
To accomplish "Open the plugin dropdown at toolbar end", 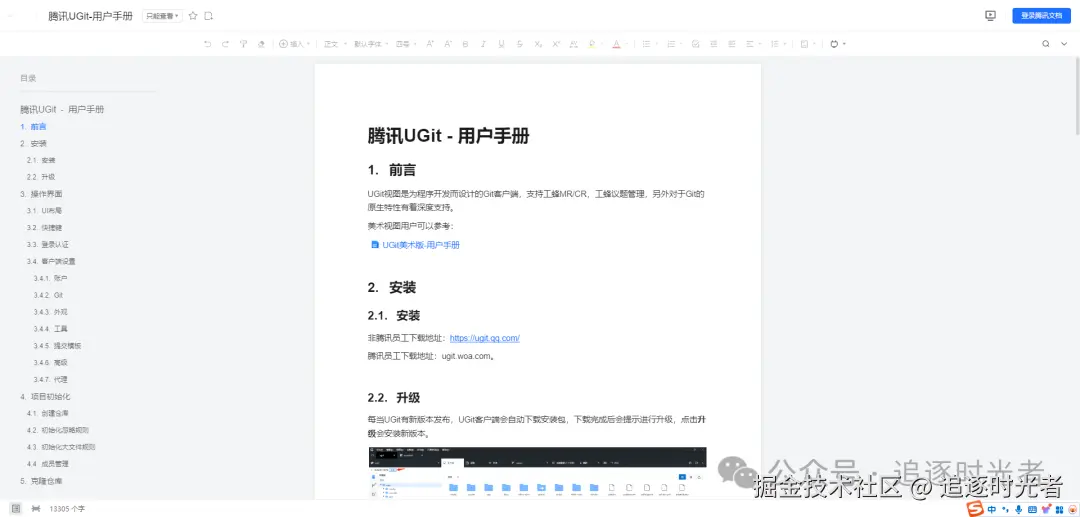I will click(x=838, y=44).
